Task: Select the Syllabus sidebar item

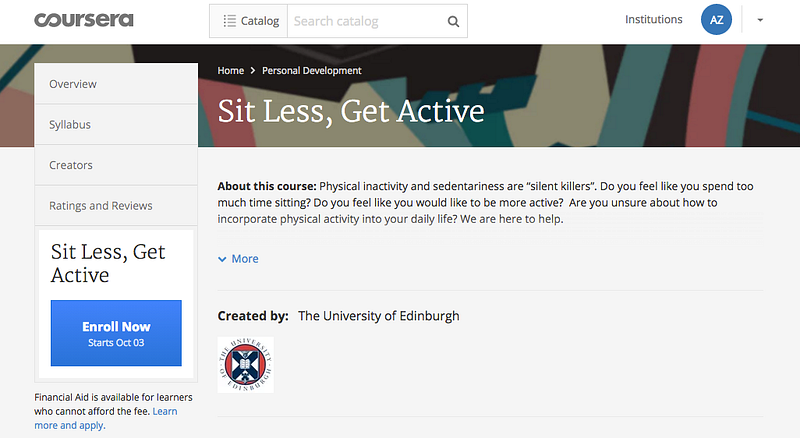Action: pos(116,125)
